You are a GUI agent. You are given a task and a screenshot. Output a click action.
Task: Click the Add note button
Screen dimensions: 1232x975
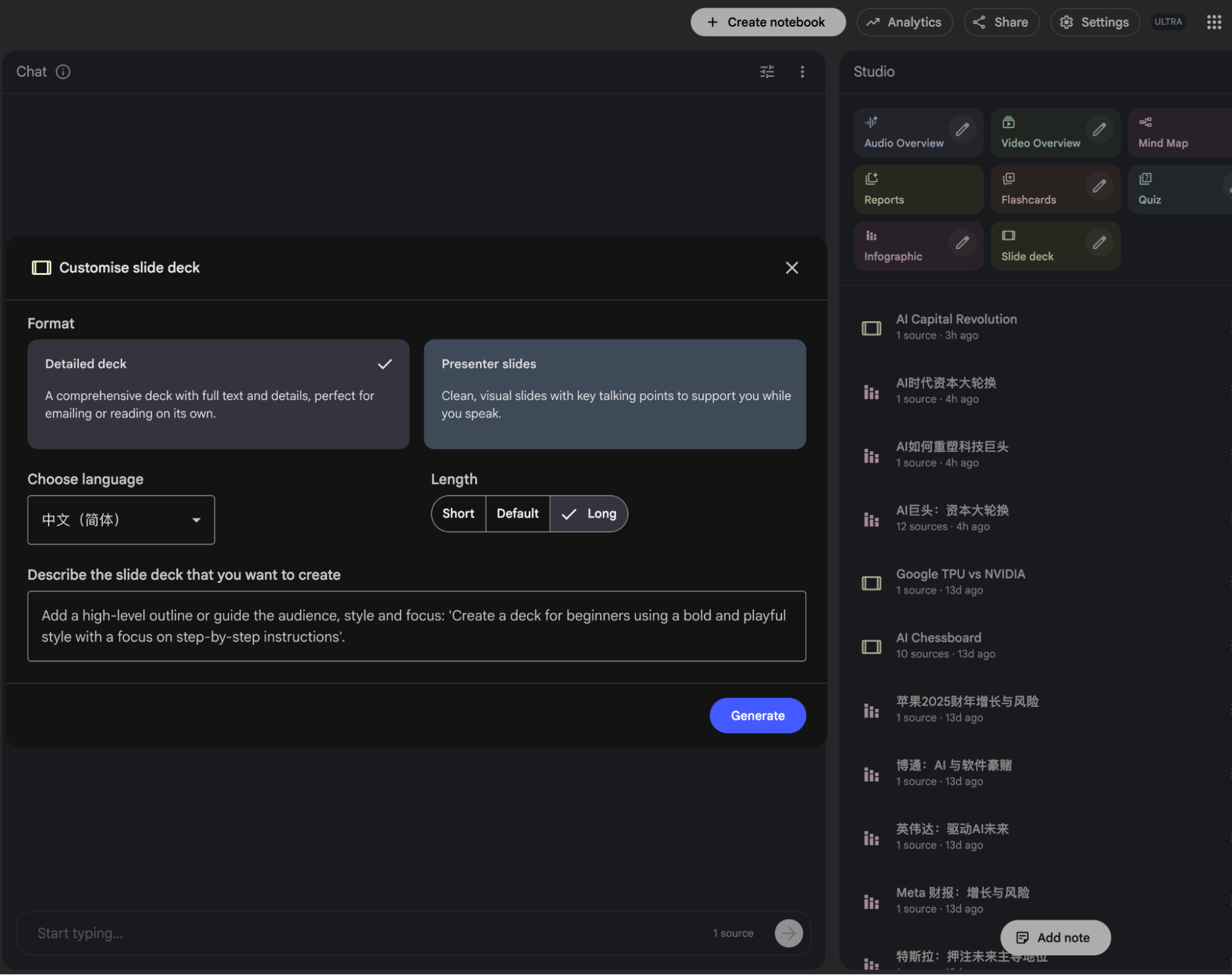point(1055,937)
